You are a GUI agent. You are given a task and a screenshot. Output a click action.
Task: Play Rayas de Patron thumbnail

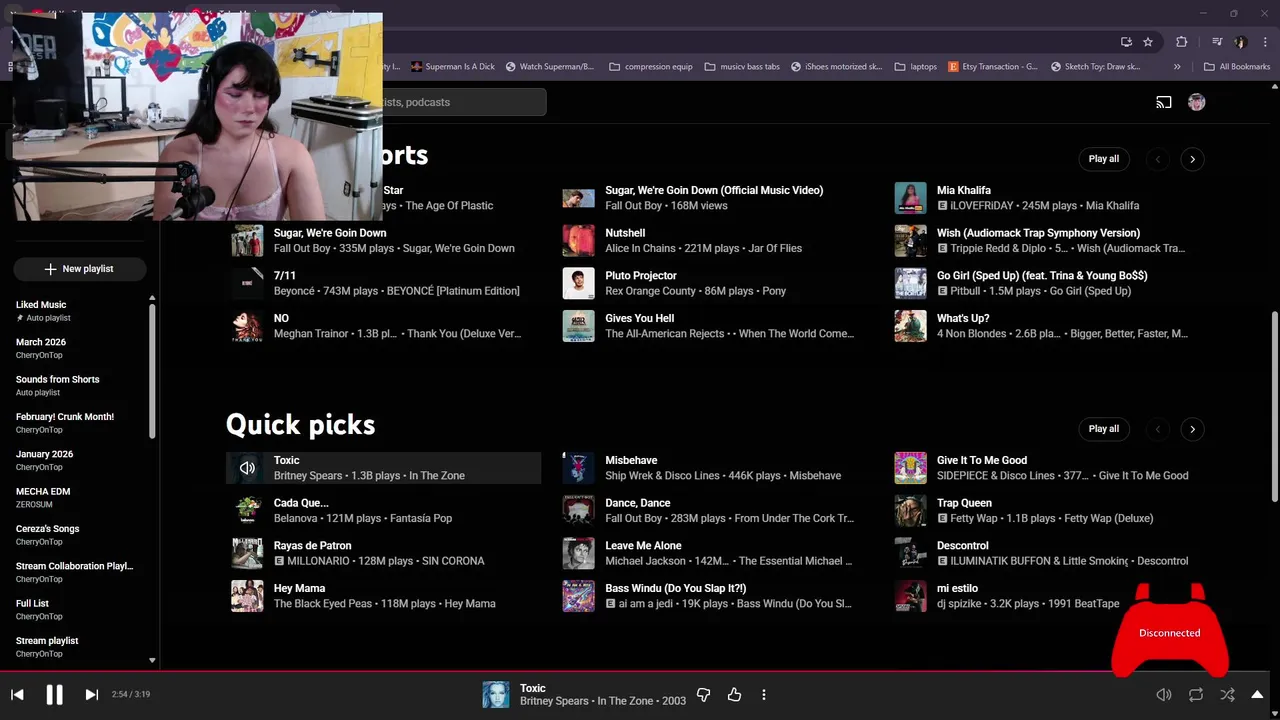tap(247, 553)
